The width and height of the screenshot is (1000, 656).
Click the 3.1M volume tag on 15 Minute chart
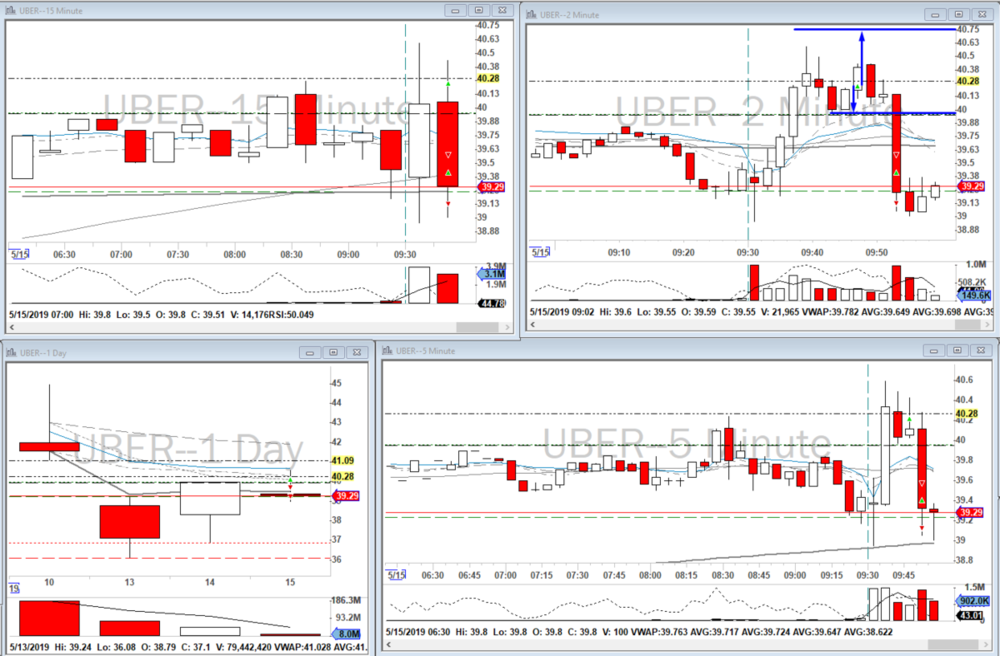click(x=491, y=273)
